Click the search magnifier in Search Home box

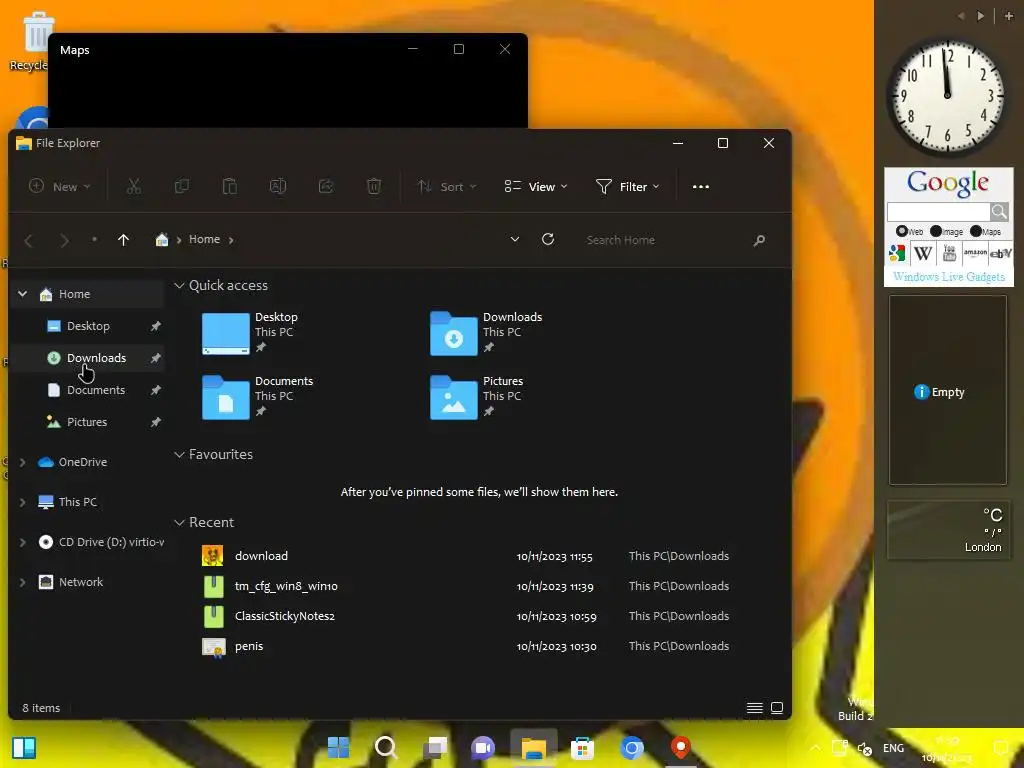pyautogui.click(x=759, y=240)
